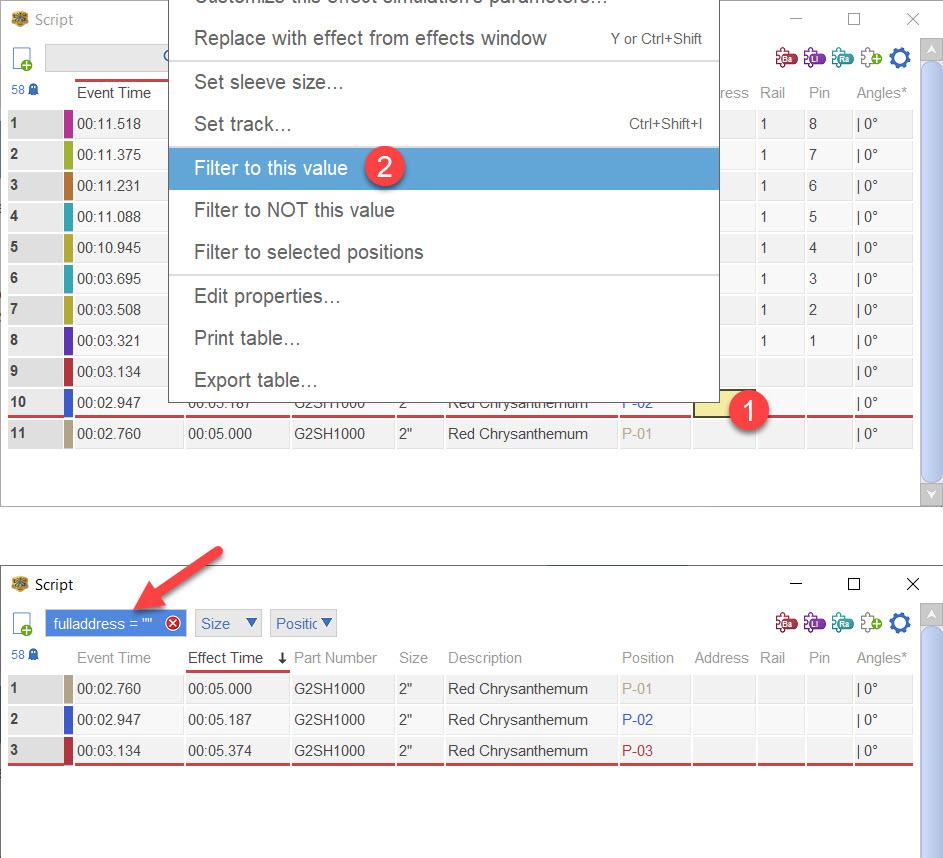Screen dimensions: 943x858
Task: Click the red 'Ba' puzzle icon in filtered window
Action: coord(786,623)
